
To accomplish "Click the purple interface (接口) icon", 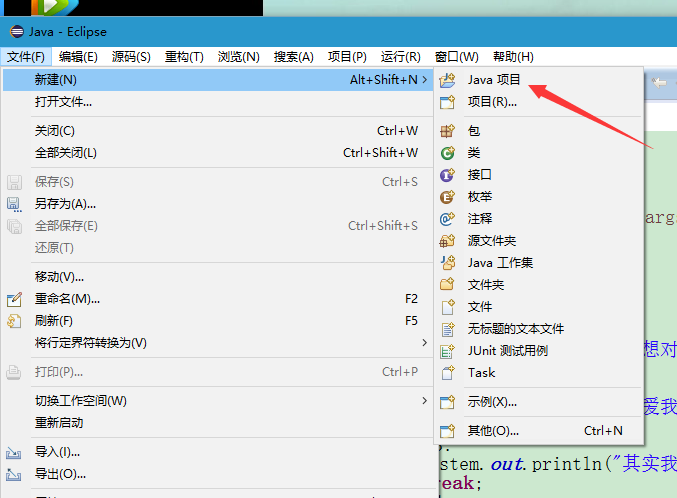I will coord(447,175).
